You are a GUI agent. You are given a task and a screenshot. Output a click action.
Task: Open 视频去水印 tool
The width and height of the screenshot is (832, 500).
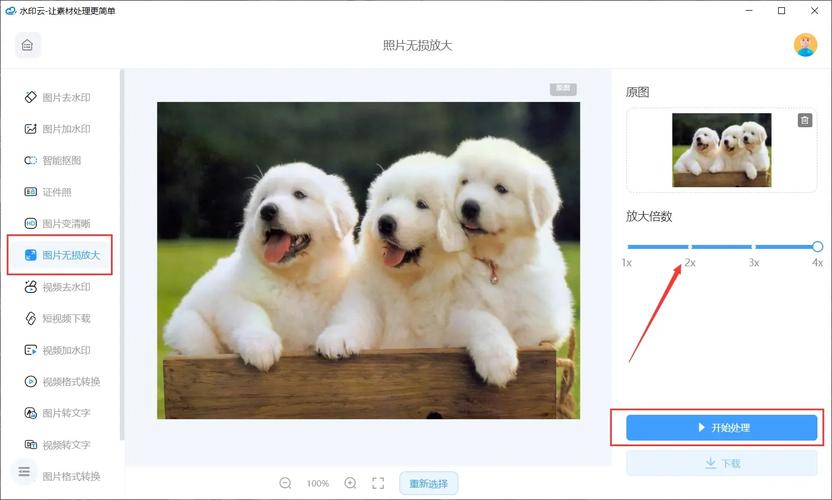coord(57,287)
